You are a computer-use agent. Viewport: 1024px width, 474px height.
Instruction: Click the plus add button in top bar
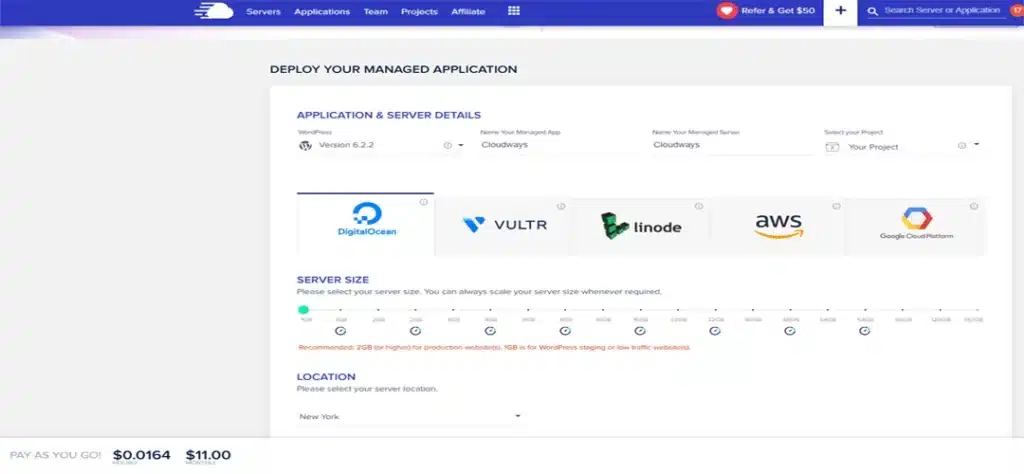(x=840, y=11)
